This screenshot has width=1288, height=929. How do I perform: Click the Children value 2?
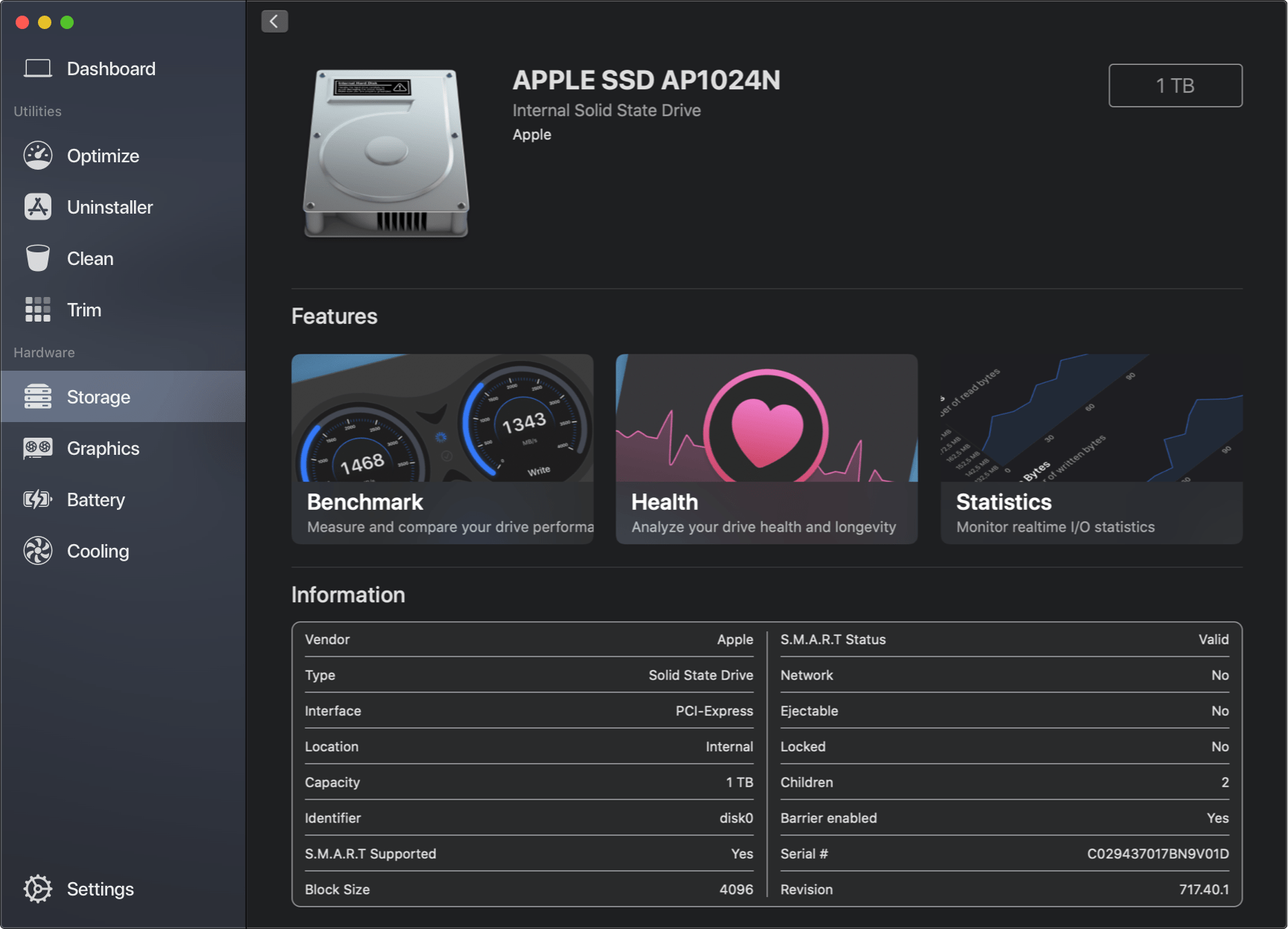(1225, 782)
